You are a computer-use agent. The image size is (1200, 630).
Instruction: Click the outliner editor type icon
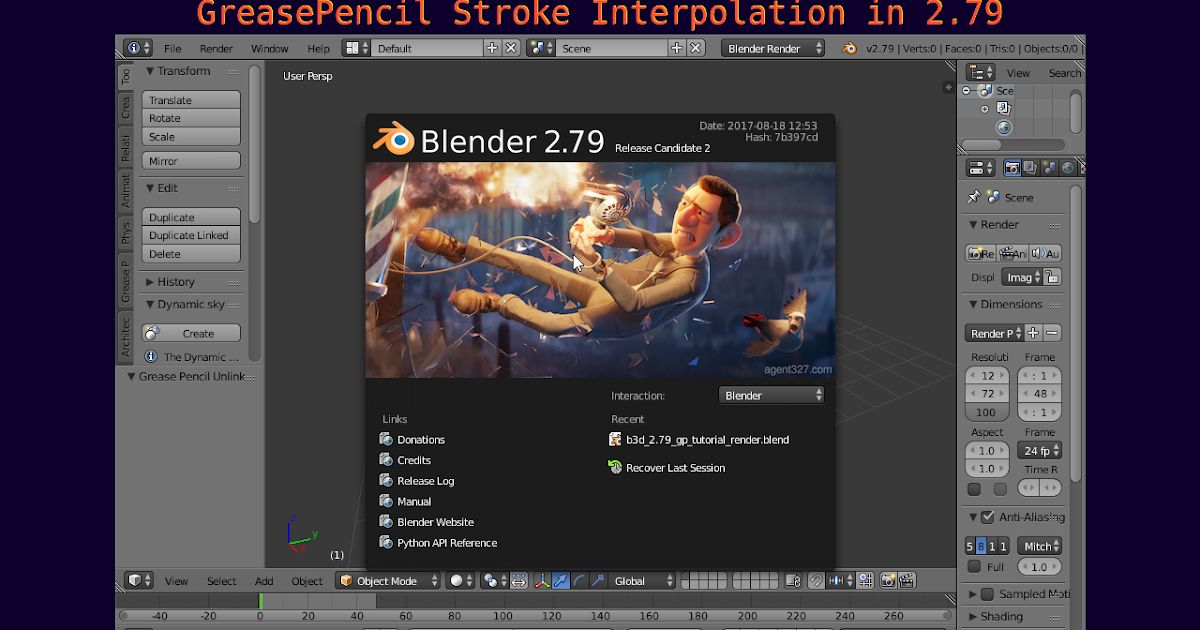tap(980, 72)
